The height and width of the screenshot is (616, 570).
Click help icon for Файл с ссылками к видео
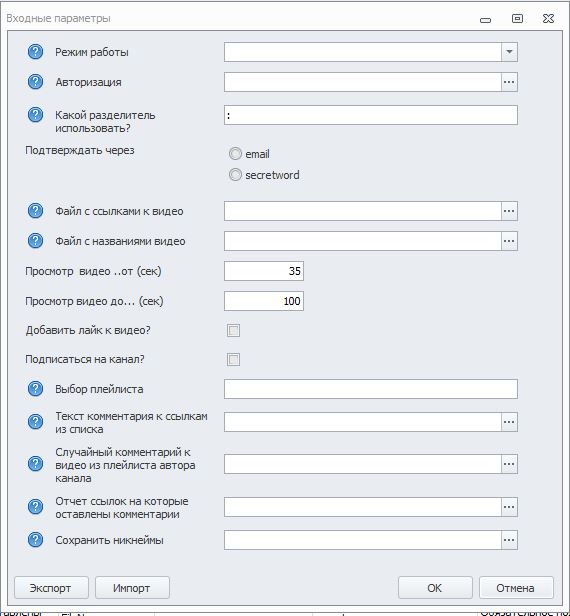[x=35, y=211]
